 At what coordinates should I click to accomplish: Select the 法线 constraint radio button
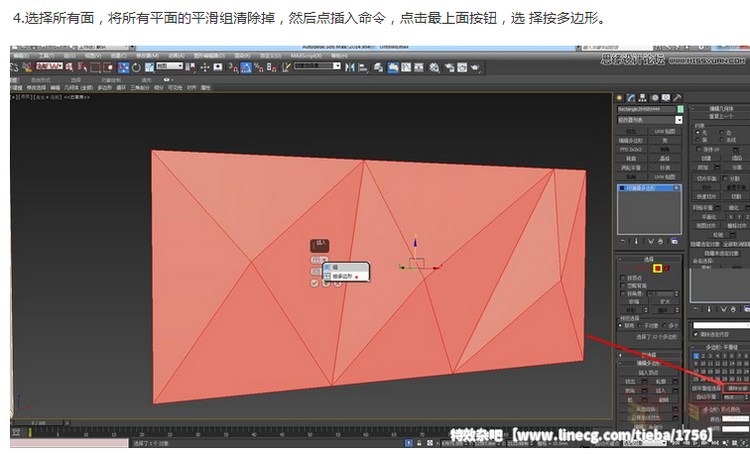pos(721,140)
